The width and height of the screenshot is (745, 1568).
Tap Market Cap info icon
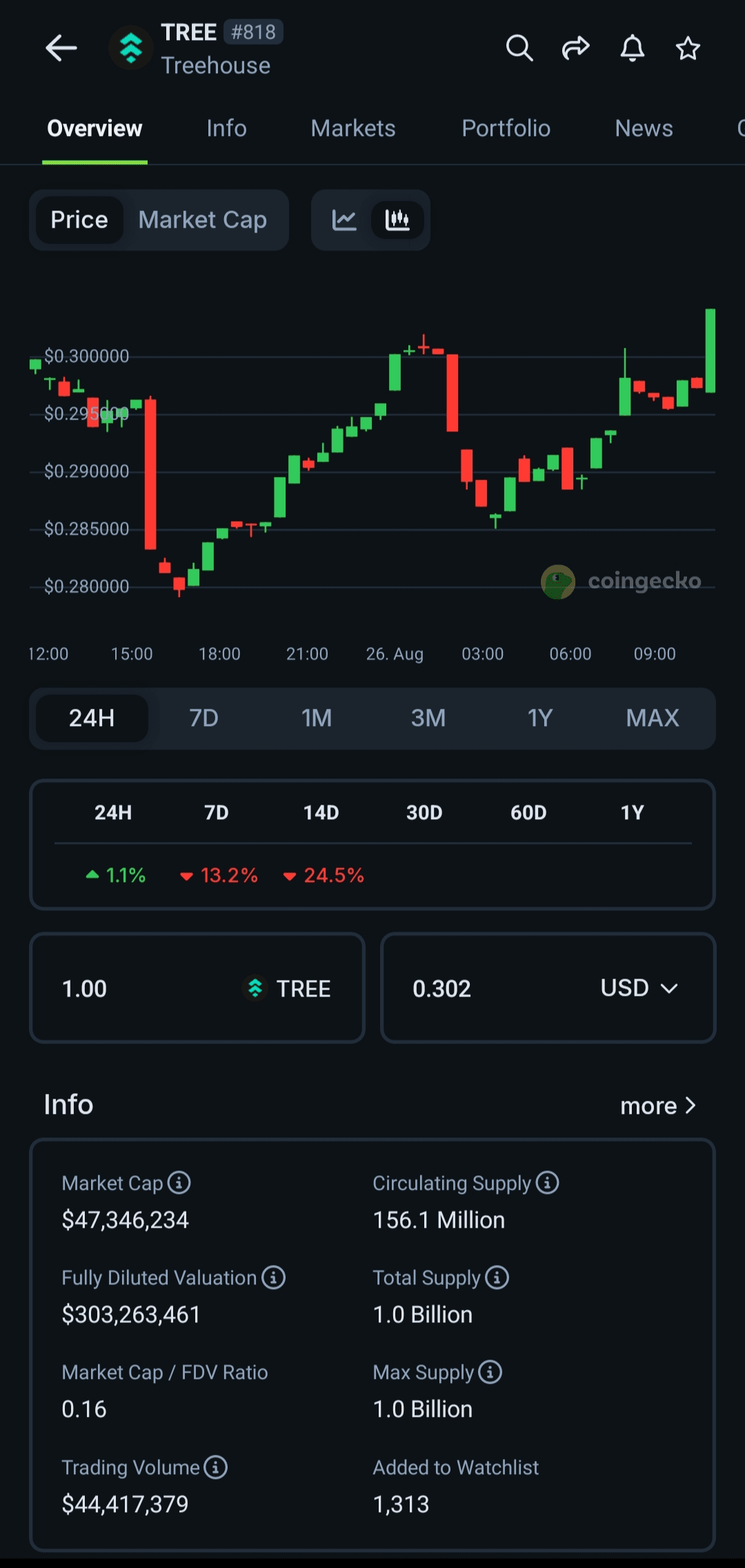[x=179, y=1182]
